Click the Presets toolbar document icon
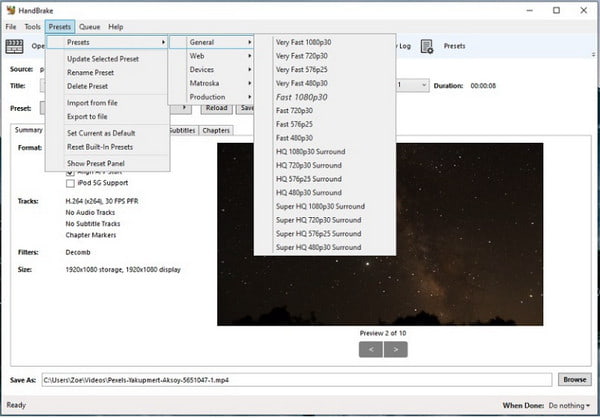The width and height of the screenshot is (600, 418). pyautogui.click(x=426, y=46)
